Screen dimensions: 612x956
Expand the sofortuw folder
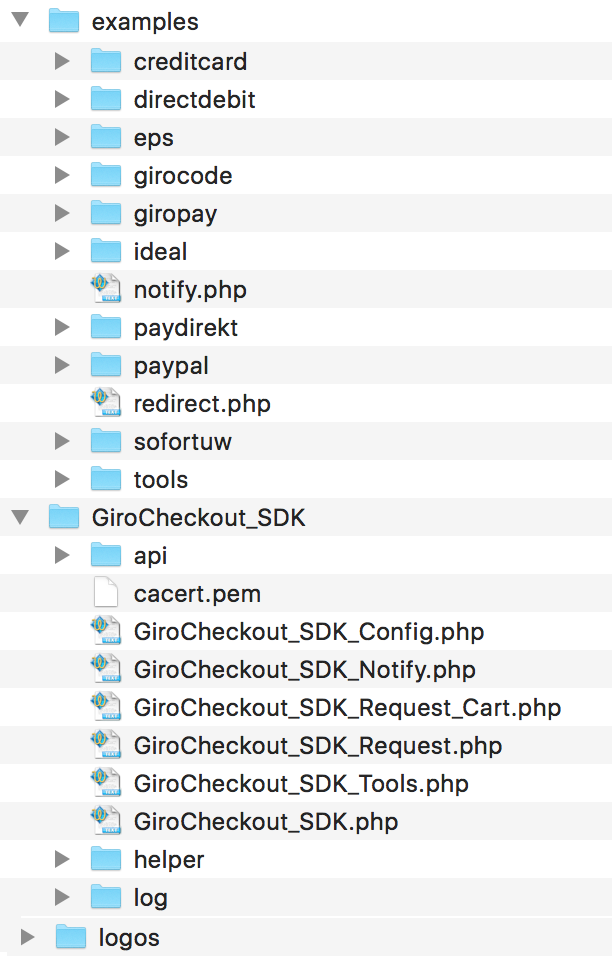(x=61, y=441)
